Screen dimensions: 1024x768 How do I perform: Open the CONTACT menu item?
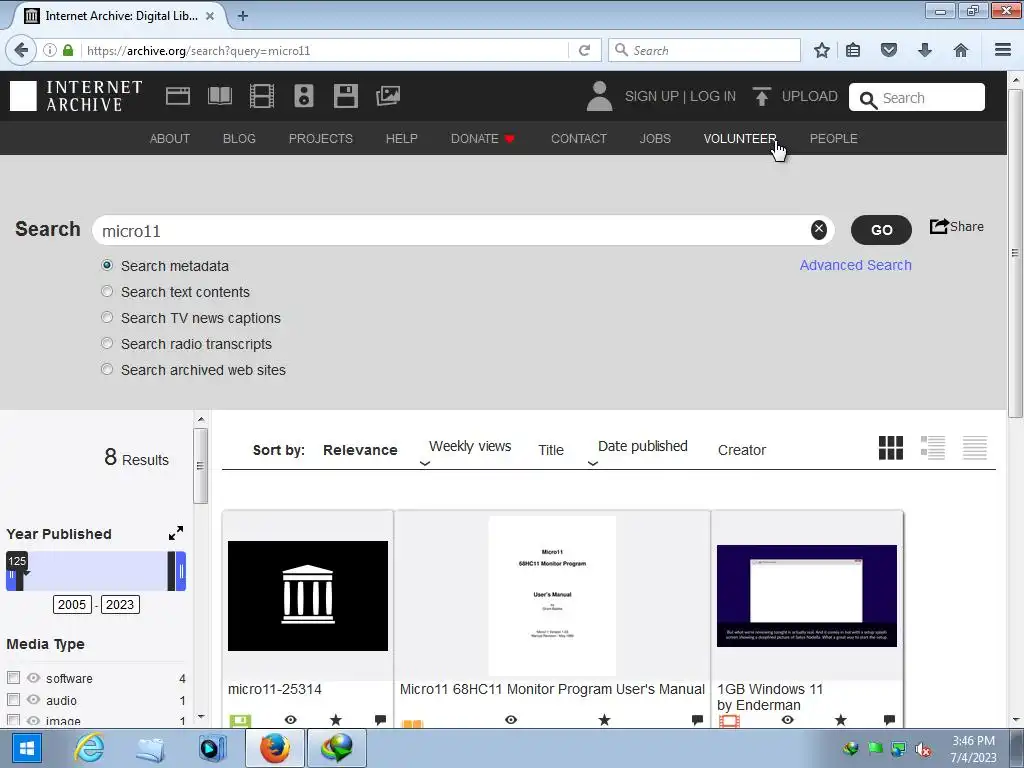tap(579, 138)
